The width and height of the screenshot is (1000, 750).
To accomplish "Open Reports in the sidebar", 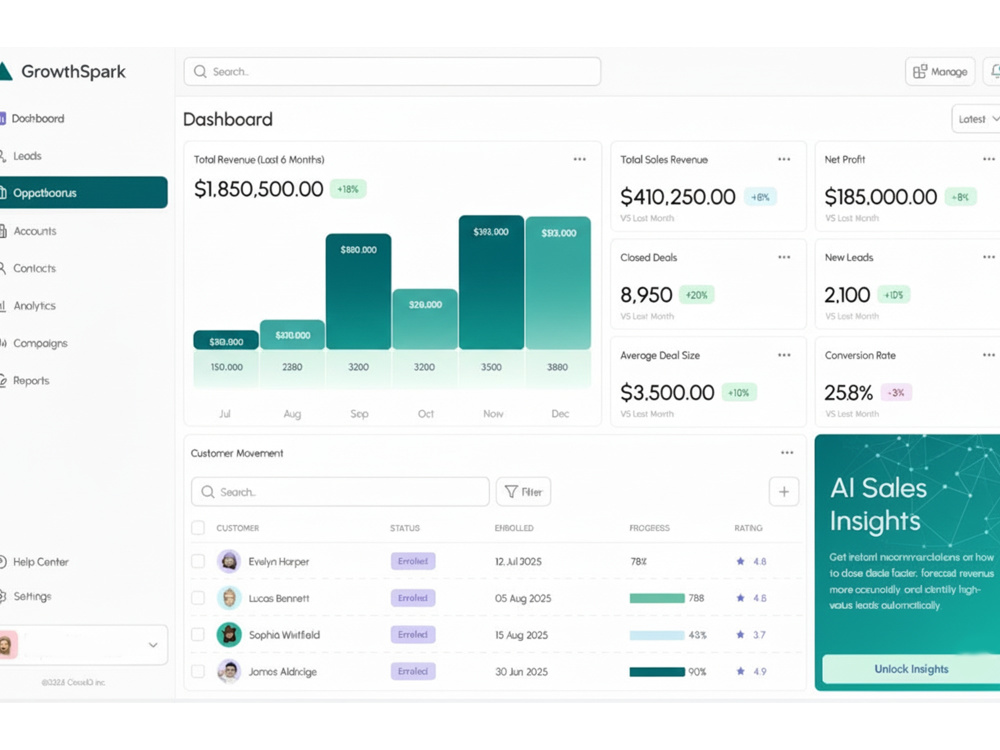I will click(25, 381).
